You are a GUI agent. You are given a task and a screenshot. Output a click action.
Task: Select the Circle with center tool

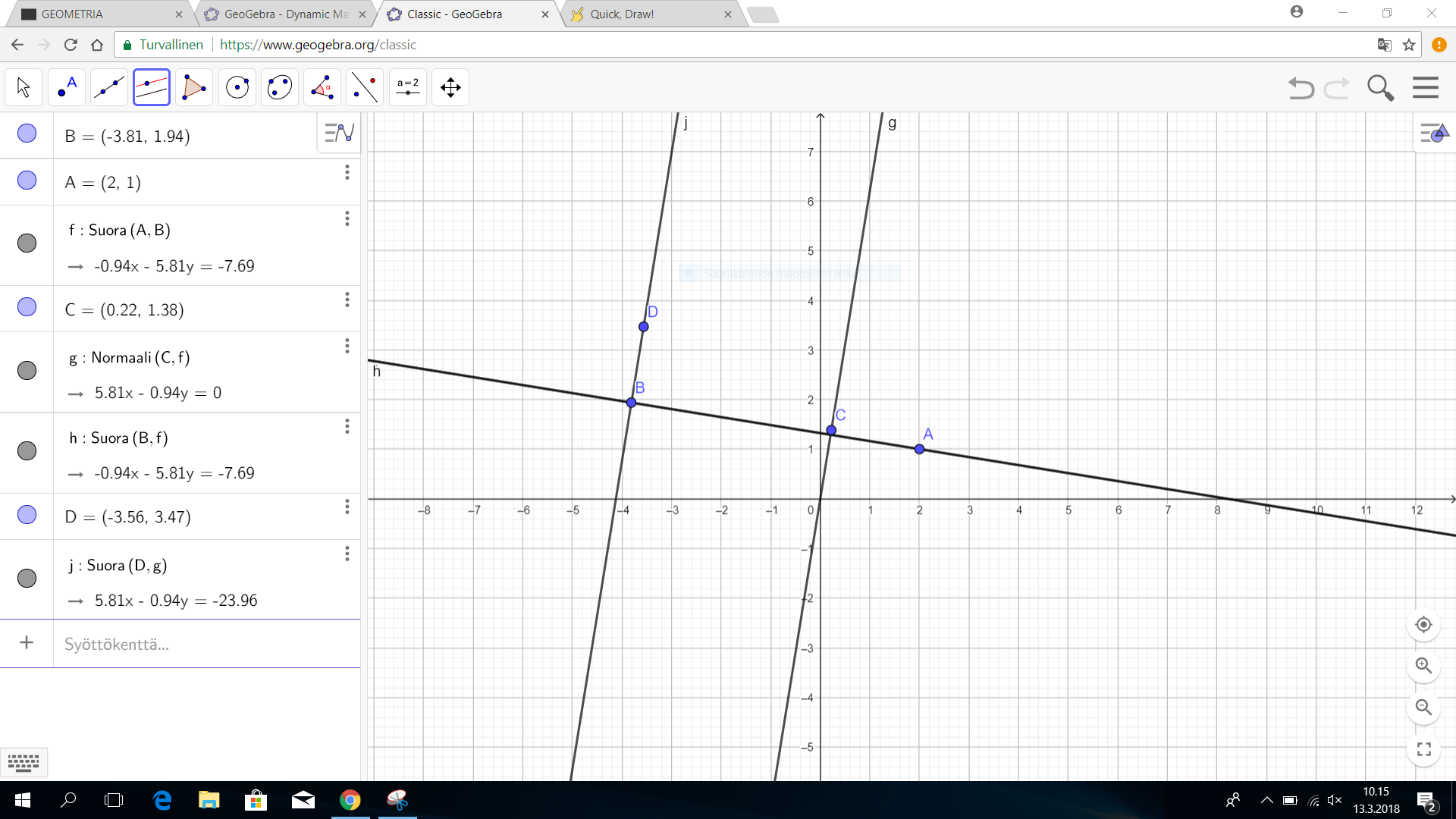click(x=237, y=87)
